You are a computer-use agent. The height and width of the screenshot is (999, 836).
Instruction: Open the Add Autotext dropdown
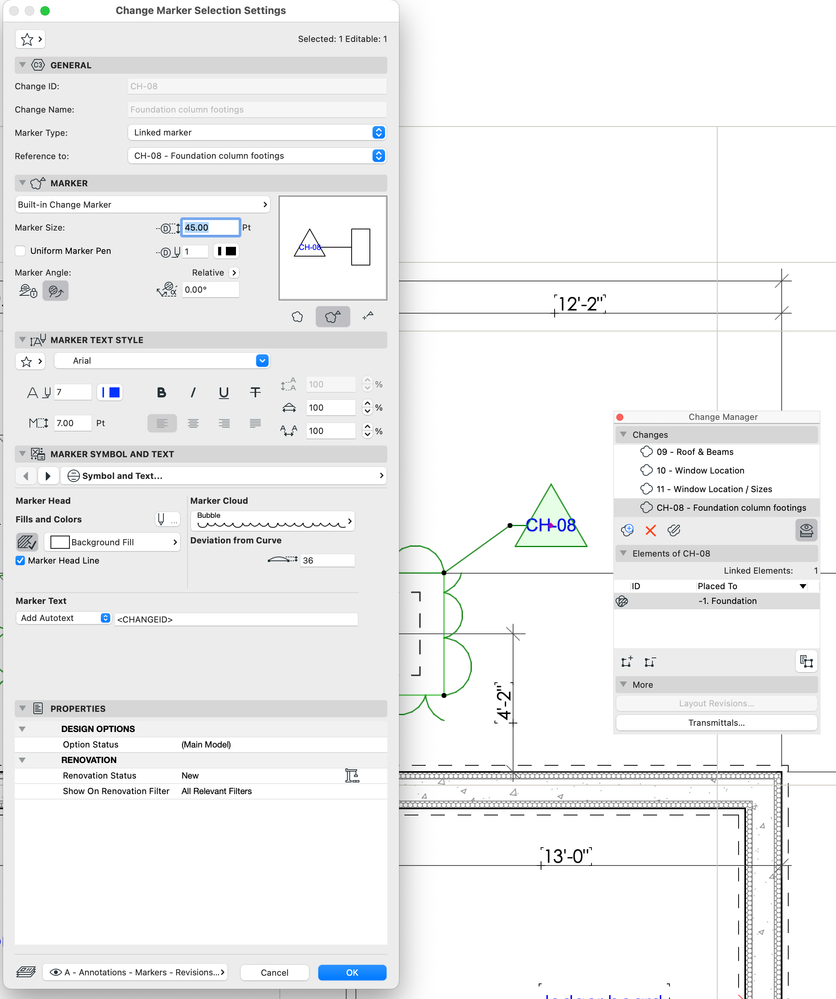coord(63,618)
